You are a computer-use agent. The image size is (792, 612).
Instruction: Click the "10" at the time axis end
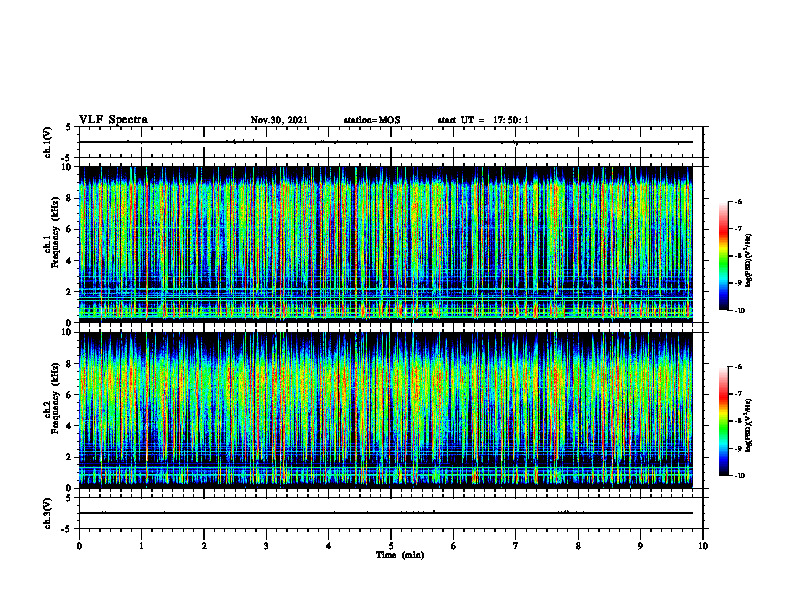click(703, 546)
